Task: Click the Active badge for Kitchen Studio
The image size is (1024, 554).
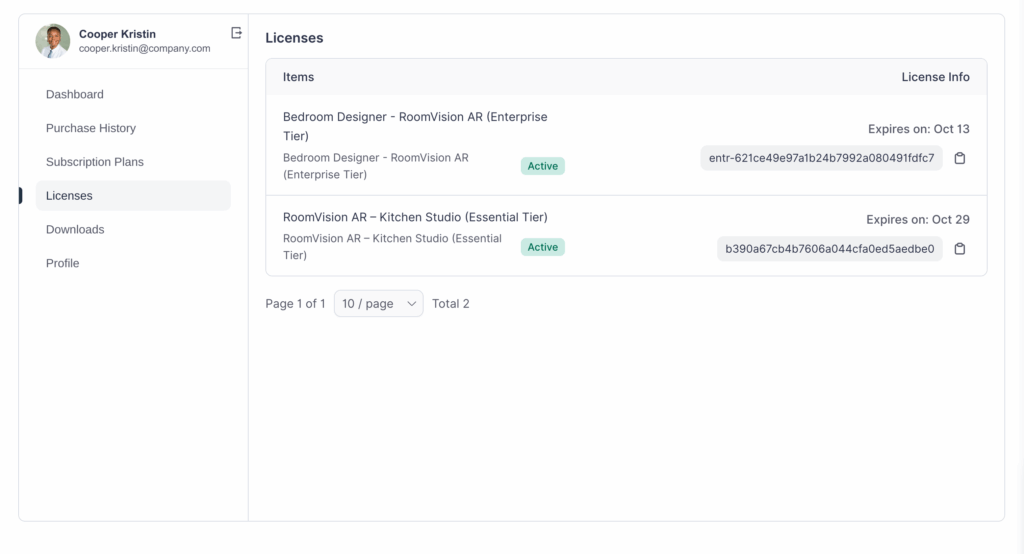Action: pyautogui.click(x=542, y=247)
